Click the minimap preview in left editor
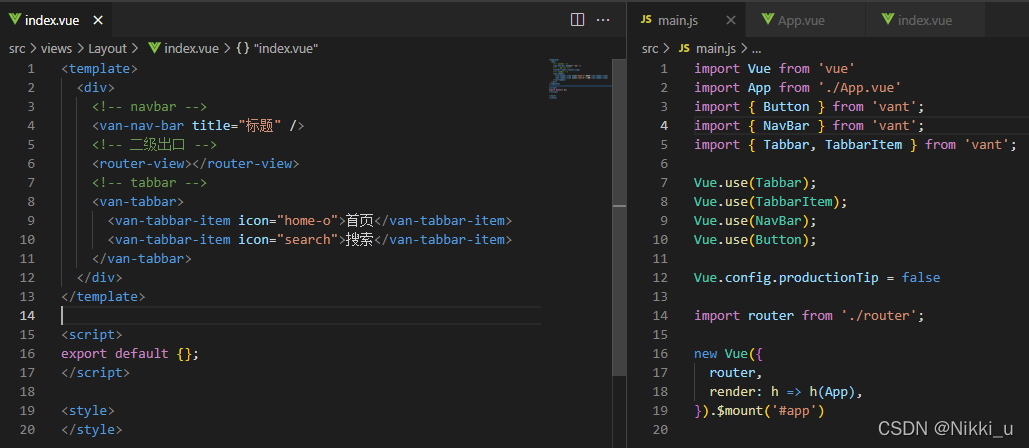 [578, 79]
